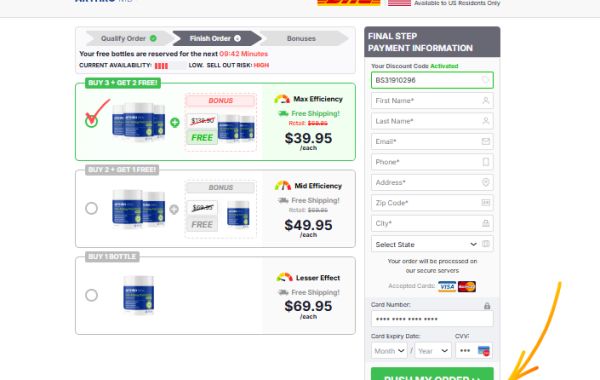
Task: Click the envelope icon in Email field
Action: click(x=485, y=142)
